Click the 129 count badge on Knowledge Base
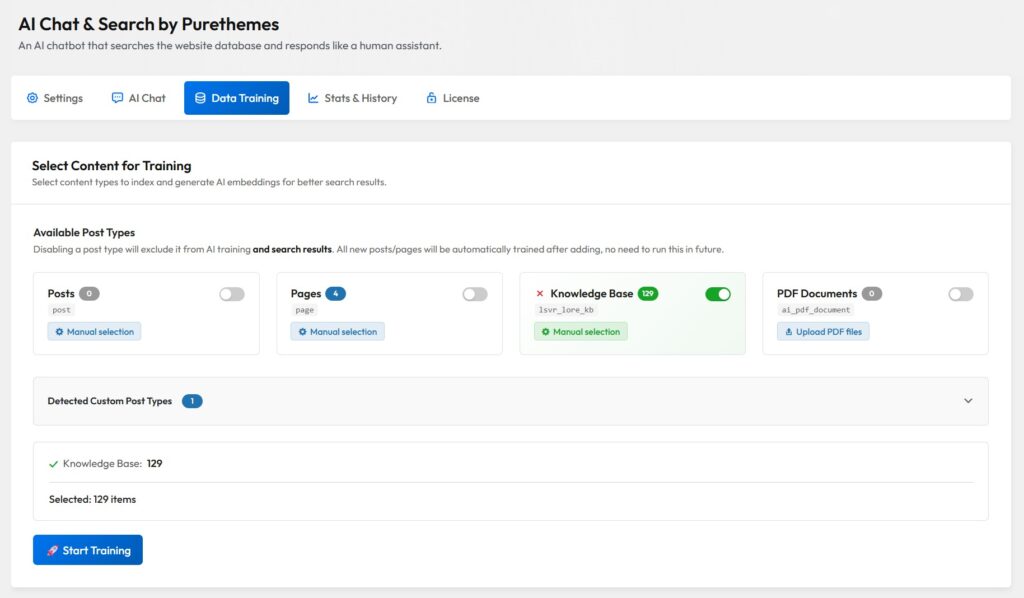 coord(648,294)
